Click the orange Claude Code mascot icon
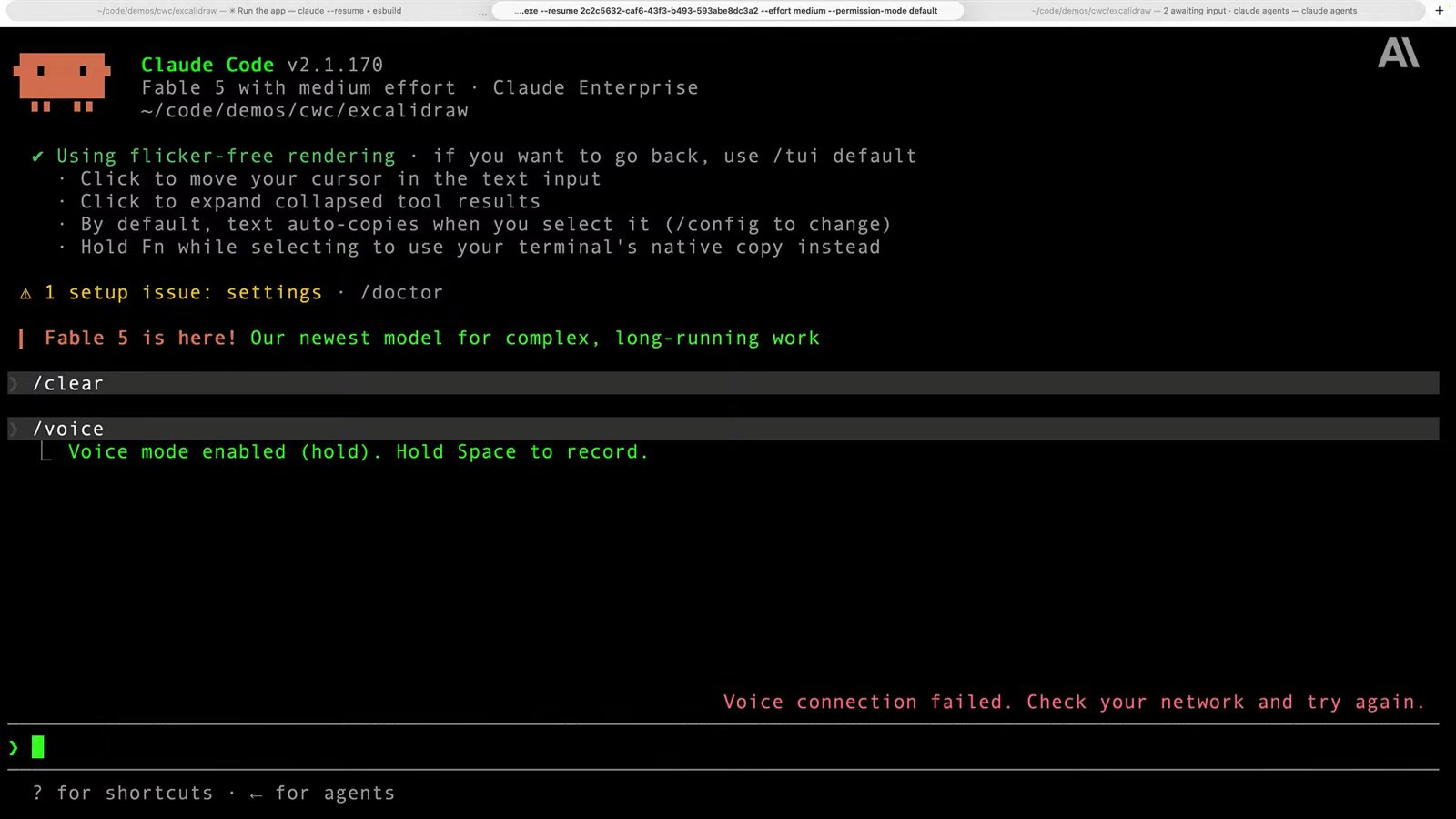This screenshot has width=1456, height=819. click(62, 83)
